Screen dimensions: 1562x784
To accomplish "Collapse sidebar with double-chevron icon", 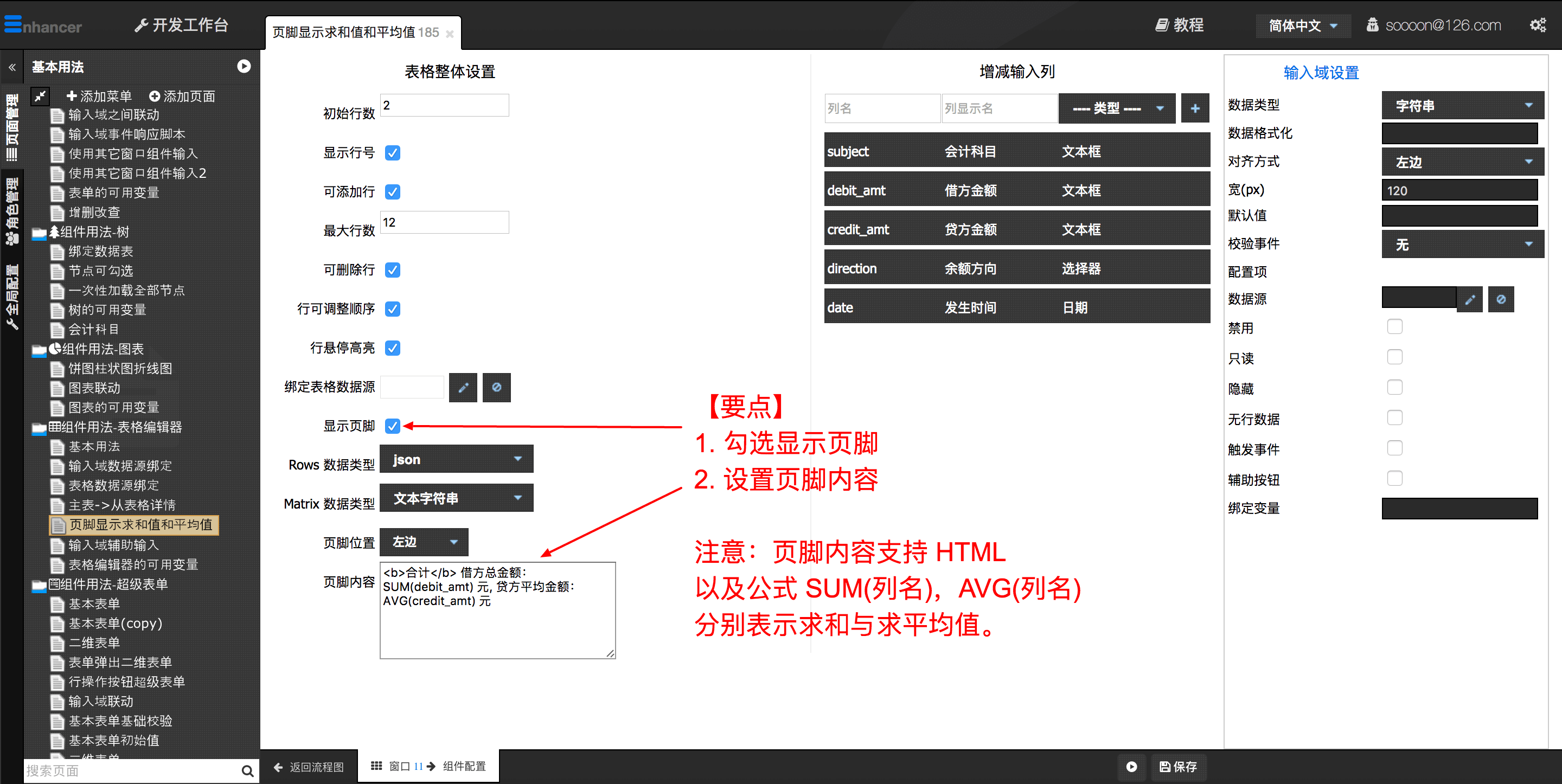I will 11,67.
